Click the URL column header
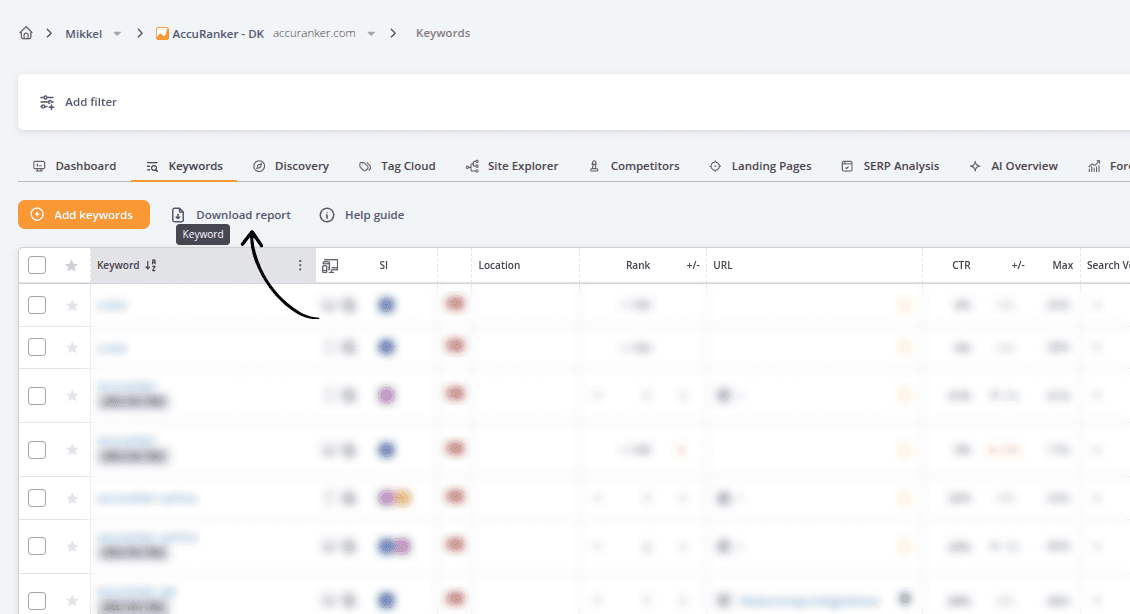 (723, 265)
